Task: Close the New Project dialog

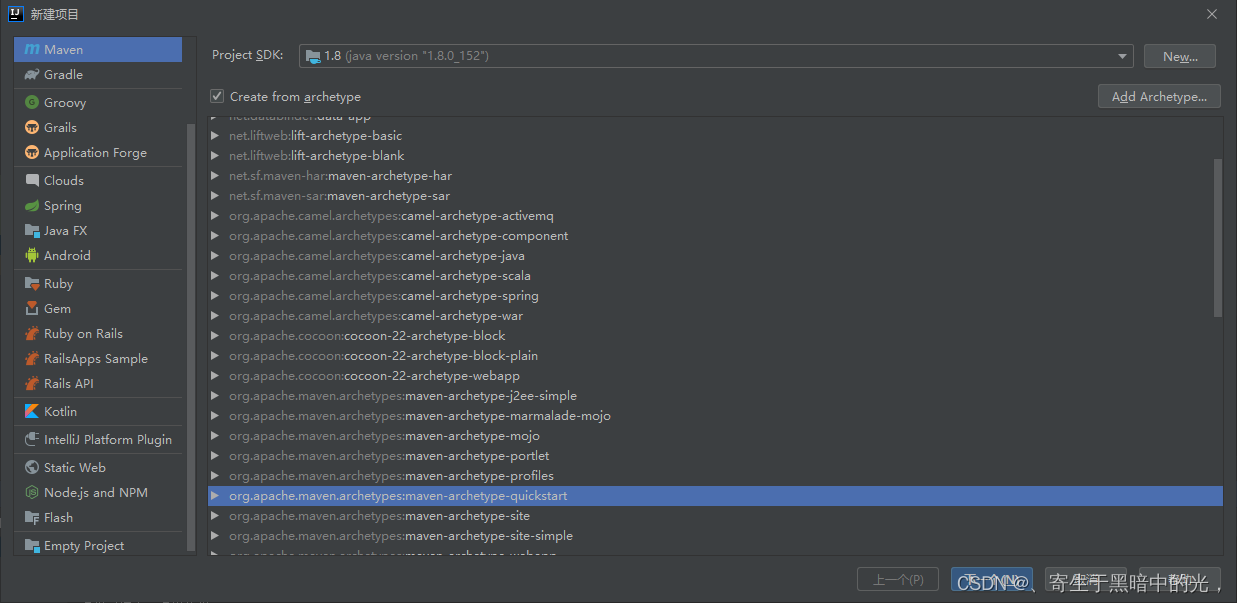Action: [x=1211, y=14]
